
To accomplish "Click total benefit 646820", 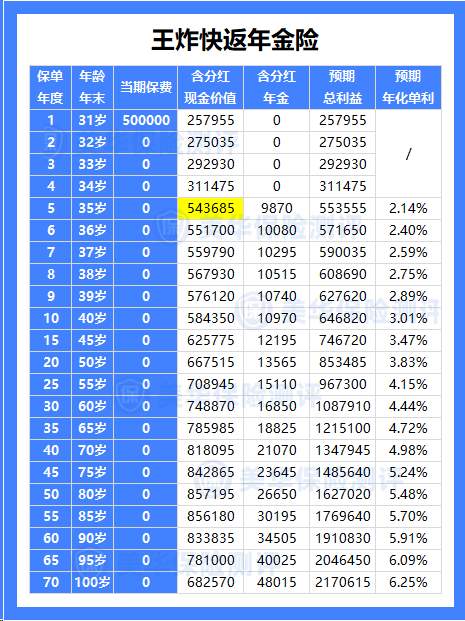I will (342, 318).
